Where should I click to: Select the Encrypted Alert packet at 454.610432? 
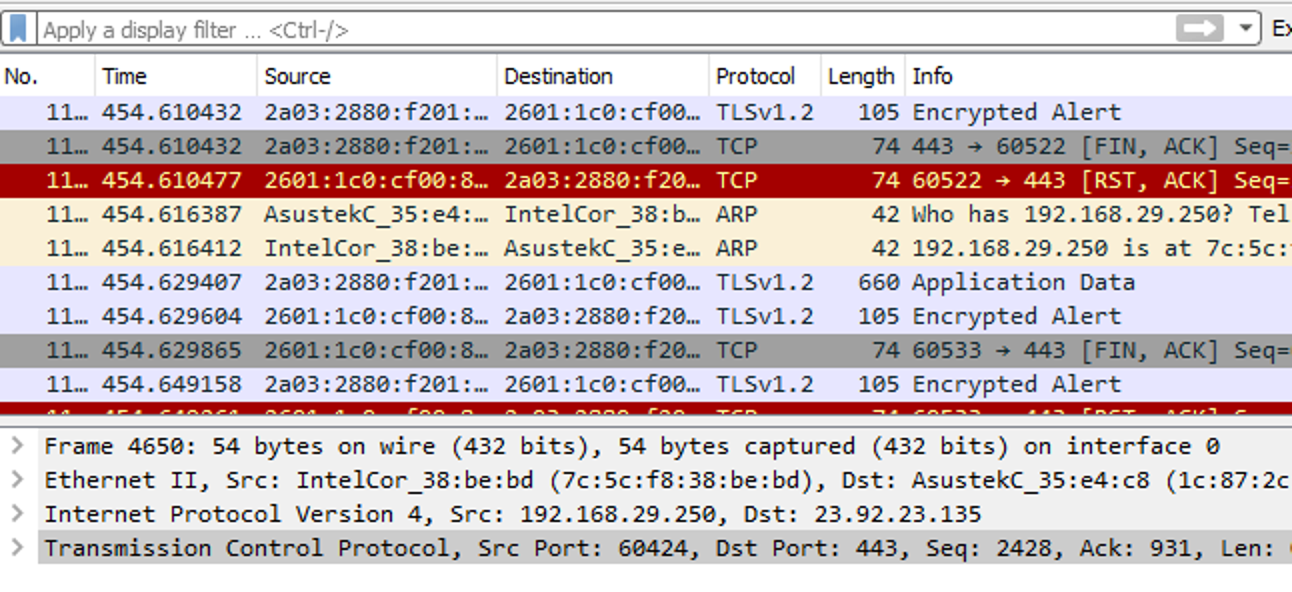(646, 112)
